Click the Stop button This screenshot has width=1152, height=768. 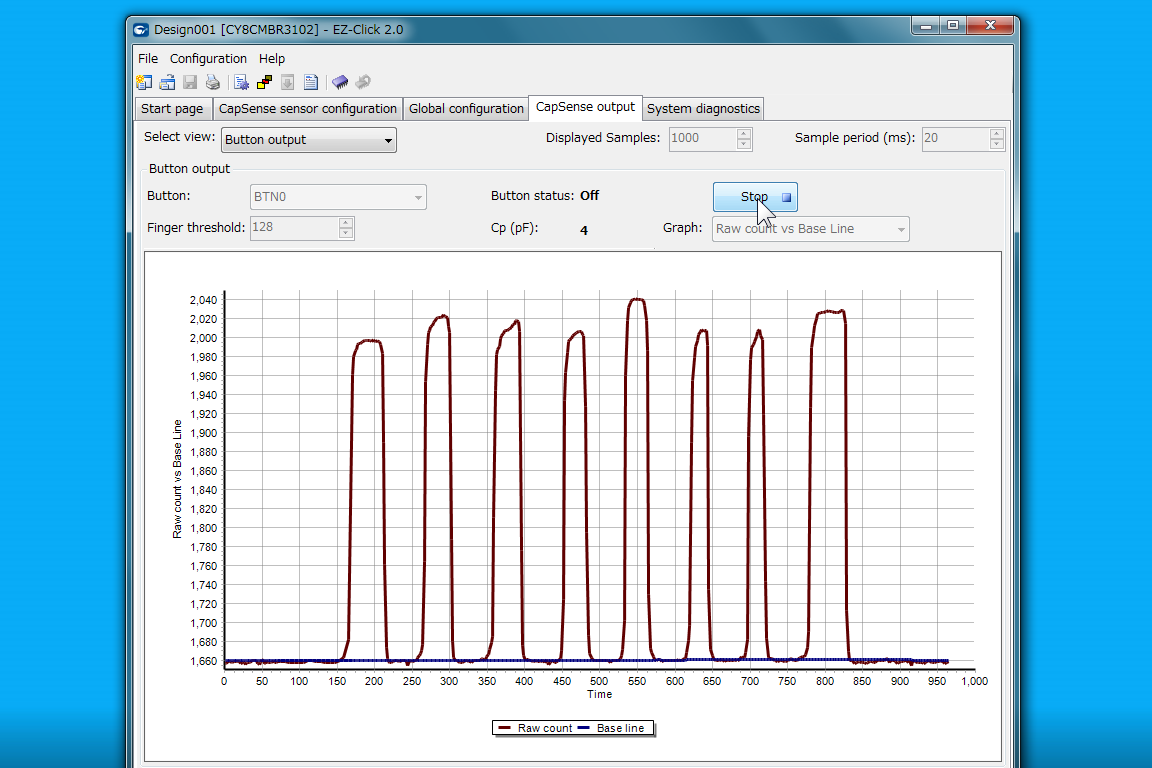755,197
